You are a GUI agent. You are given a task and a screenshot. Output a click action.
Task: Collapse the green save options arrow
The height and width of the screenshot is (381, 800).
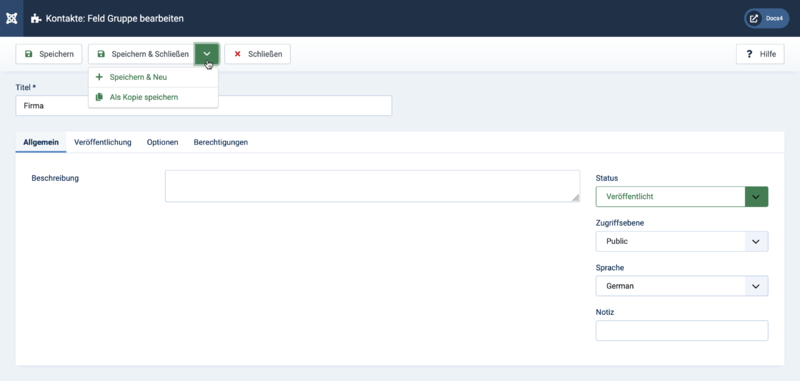pos(207,54)
